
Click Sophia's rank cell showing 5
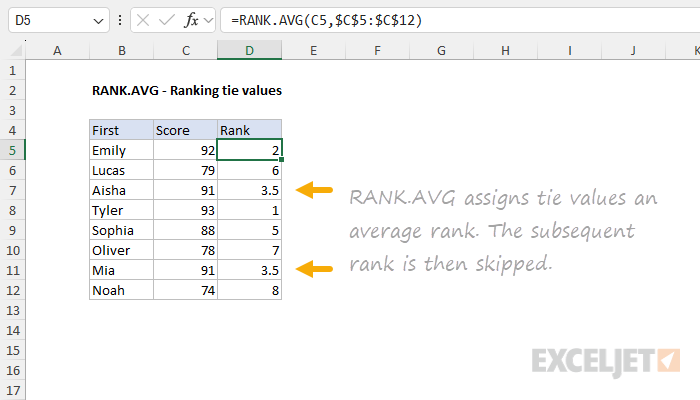(x=250, y=230)
